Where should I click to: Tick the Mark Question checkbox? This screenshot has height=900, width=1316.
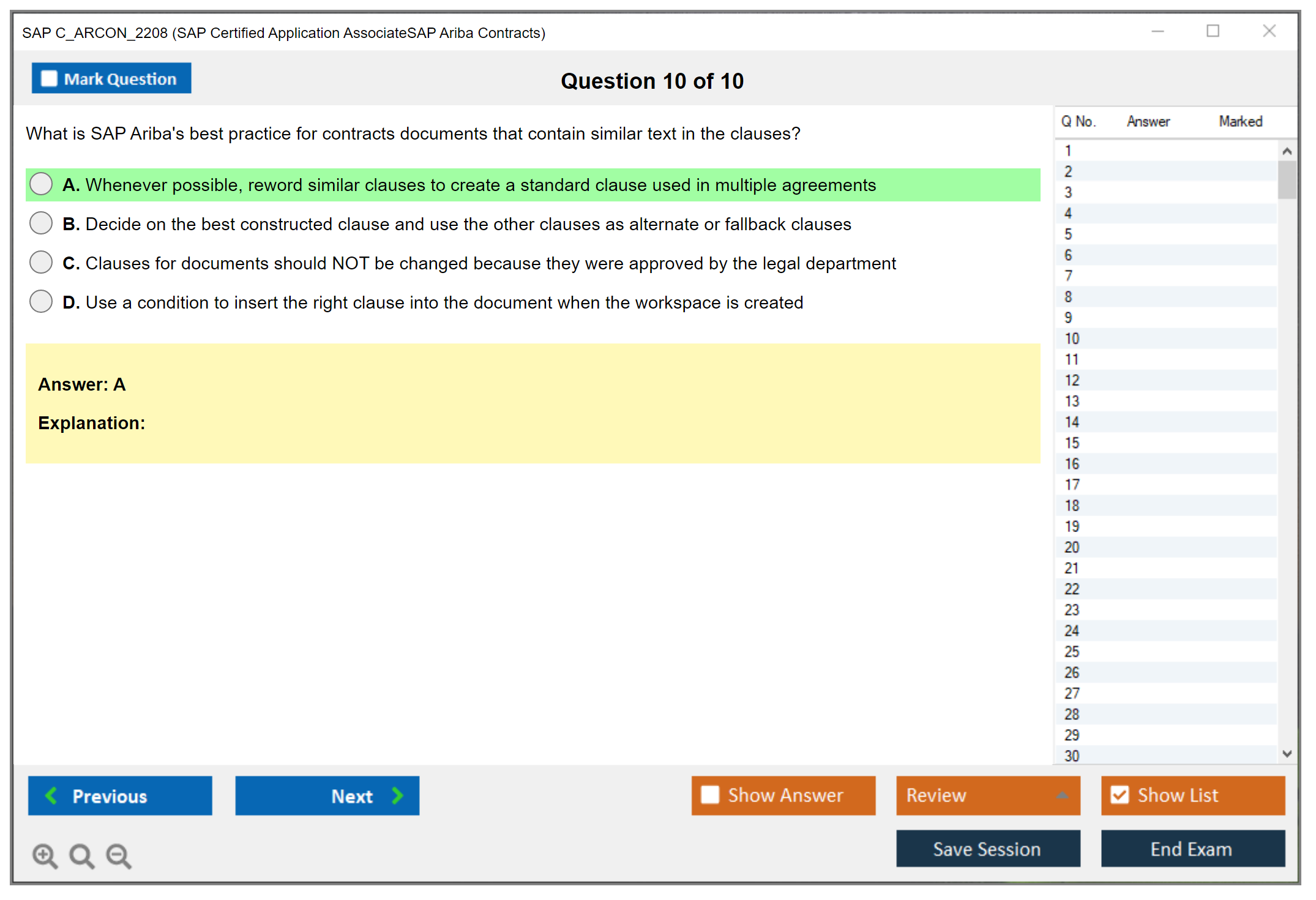pos(49,78)
